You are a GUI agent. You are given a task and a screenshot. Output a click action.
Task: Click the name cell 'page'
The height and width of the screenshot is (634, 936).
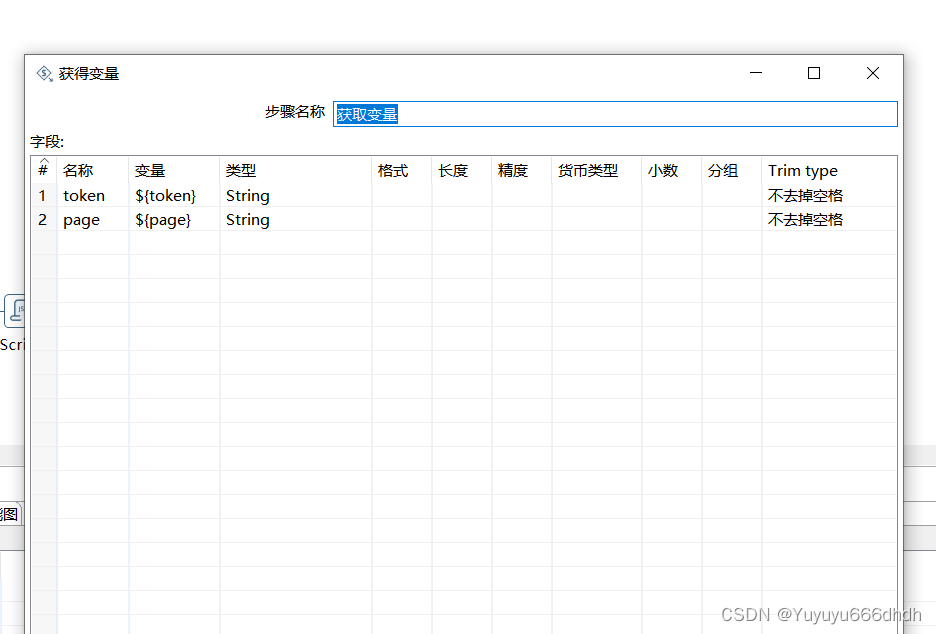93,219
